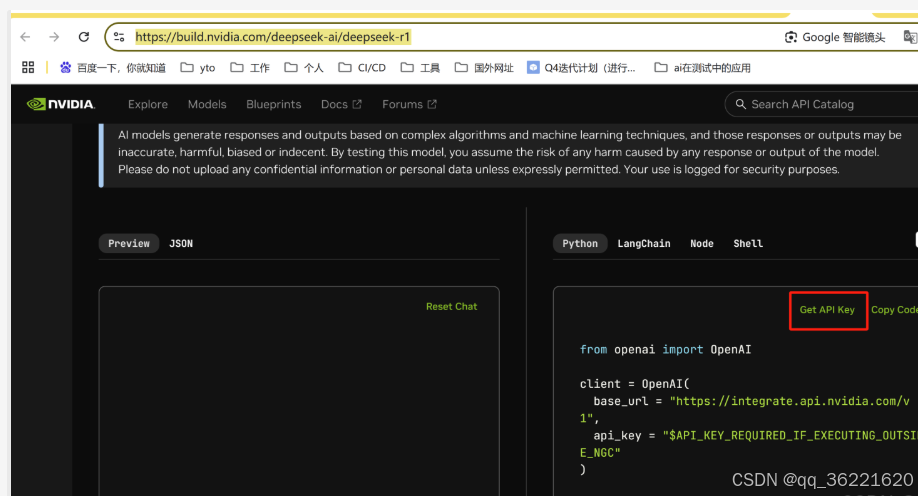This screenshot has width=918, height=496.
Task: Click the browser back arrow
Action: pyautogui.click(x=25, y=37)
